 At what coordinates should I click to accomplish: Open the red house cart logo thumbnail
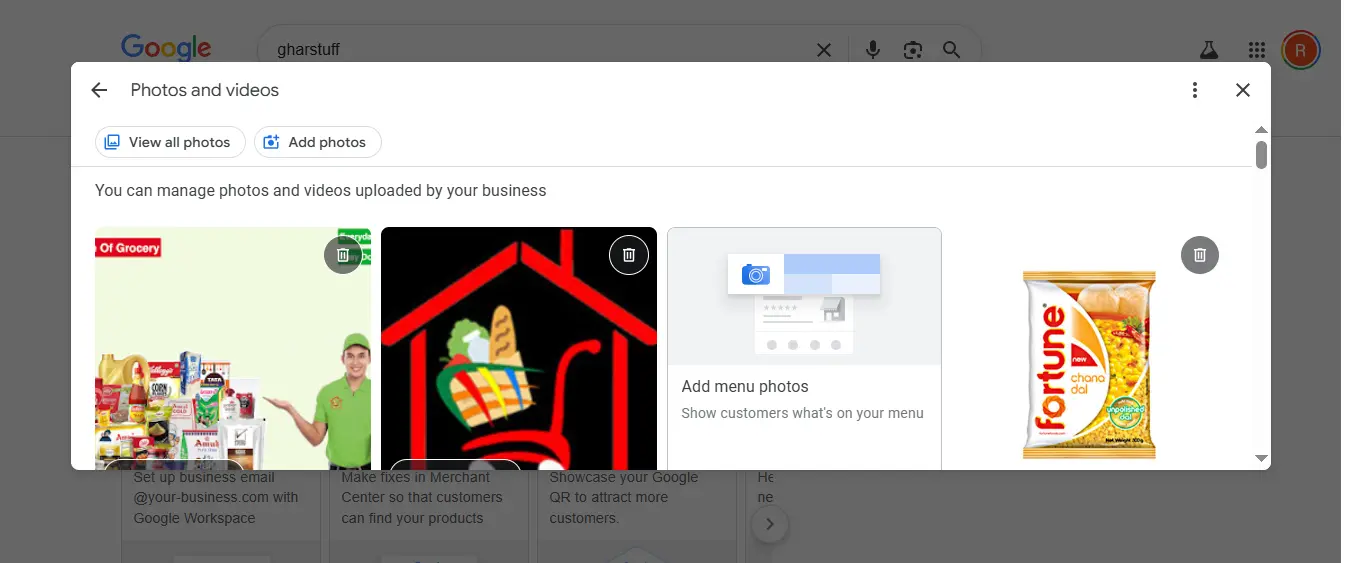pyautogui.click(x=519, y=348)
